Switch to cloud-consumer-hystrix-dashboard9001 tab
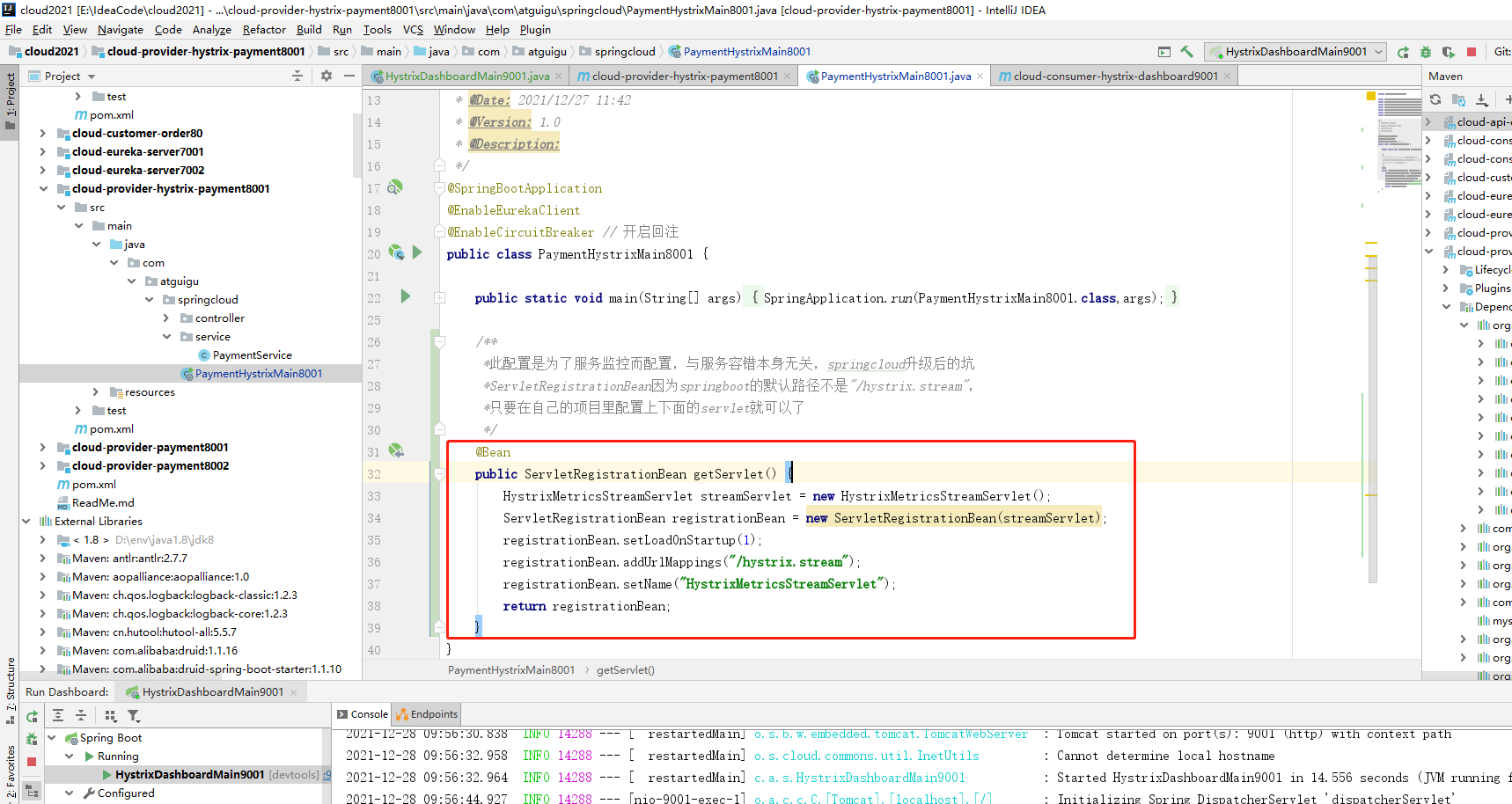 pos(1115,77)
